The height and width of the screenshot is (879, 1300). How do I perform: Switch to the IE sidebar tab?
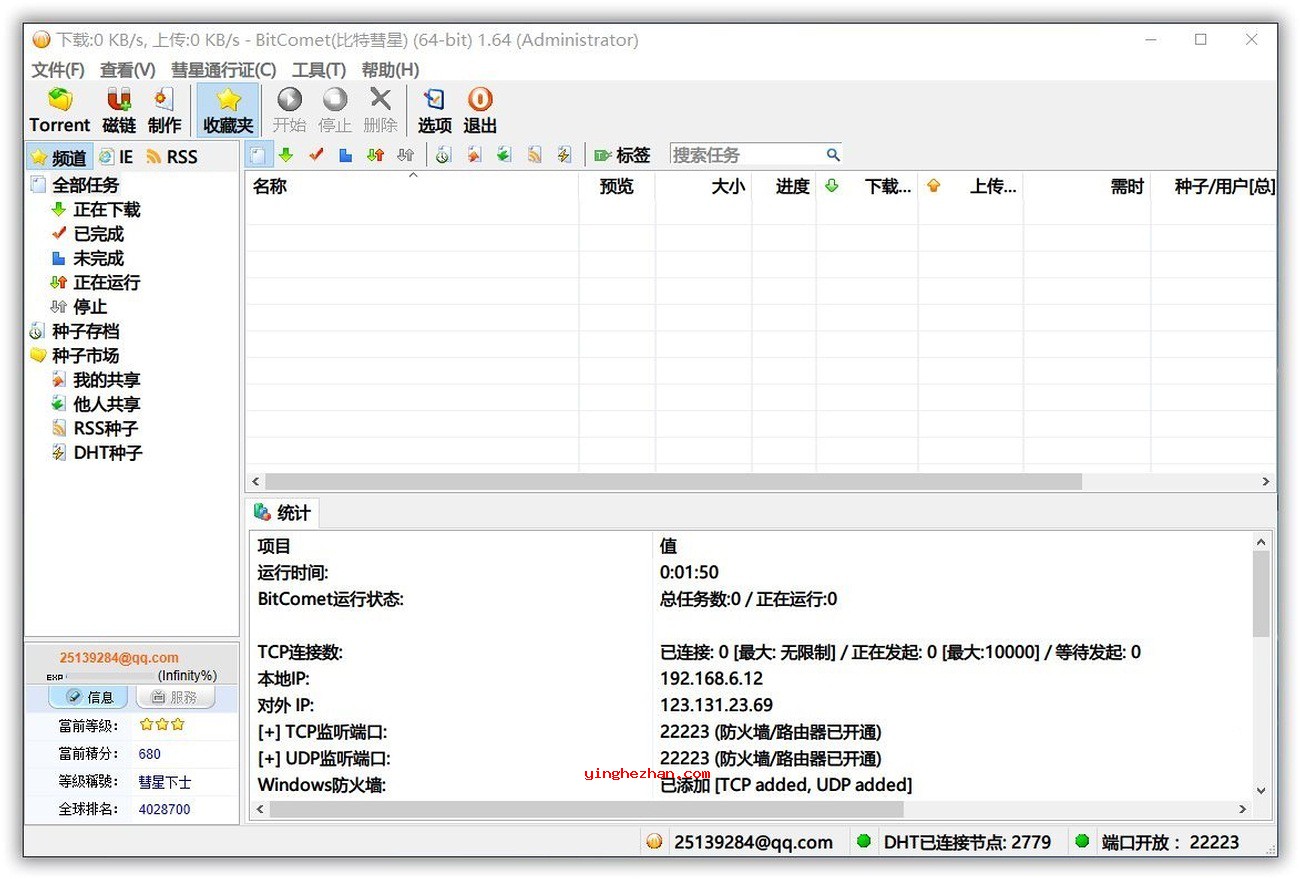[x=116, y=157]
